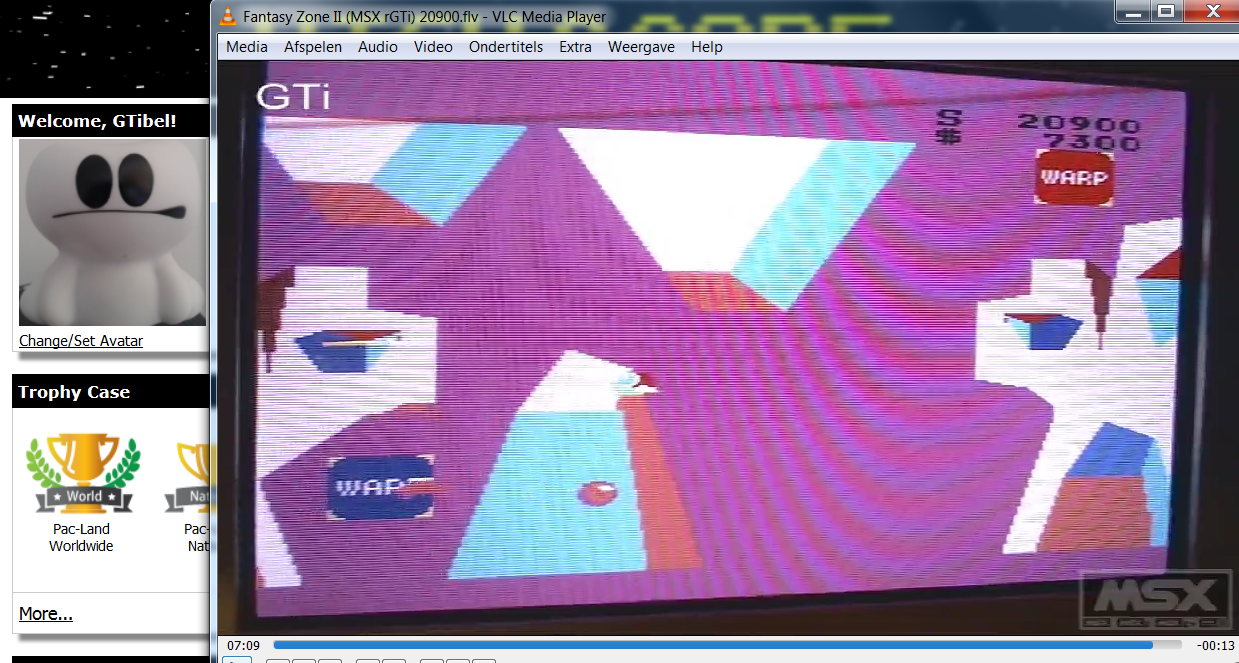Toggle the remaining time display -00:13
Viewport: 1239px width, 663px height.
click(x=1216, y=645)
